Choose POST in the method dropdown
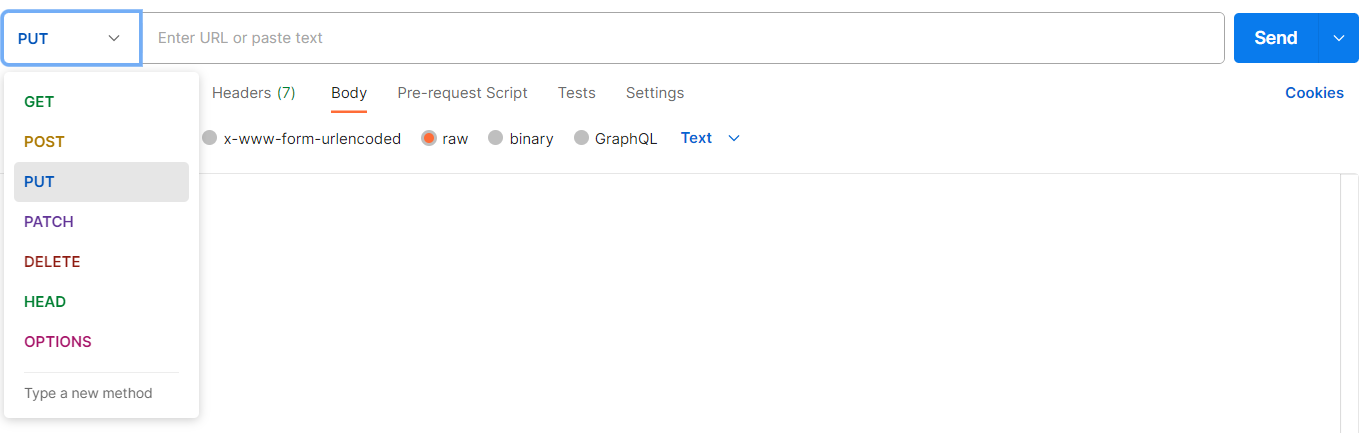 point(45,142)
